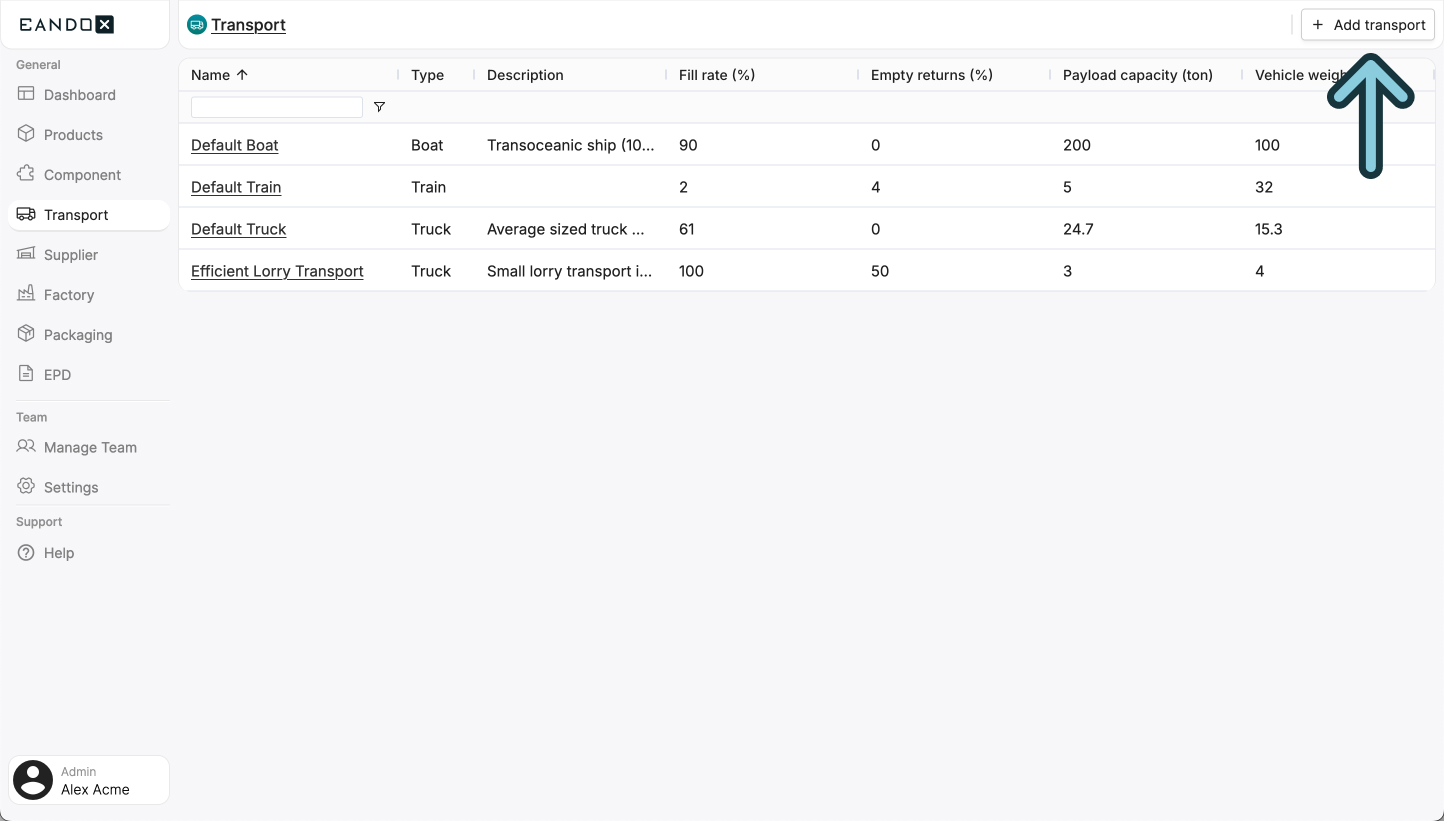Click the Packaging cube icon
Image resolution: width=1444 pixels, height=821 pixels.
pos(25,334)
